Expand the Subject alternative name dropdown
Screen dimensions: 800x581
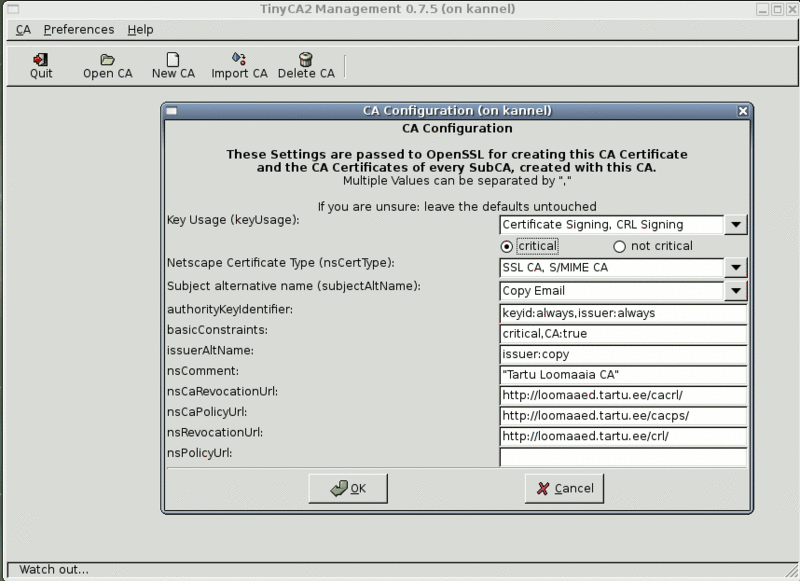click(x=736, y=290)
